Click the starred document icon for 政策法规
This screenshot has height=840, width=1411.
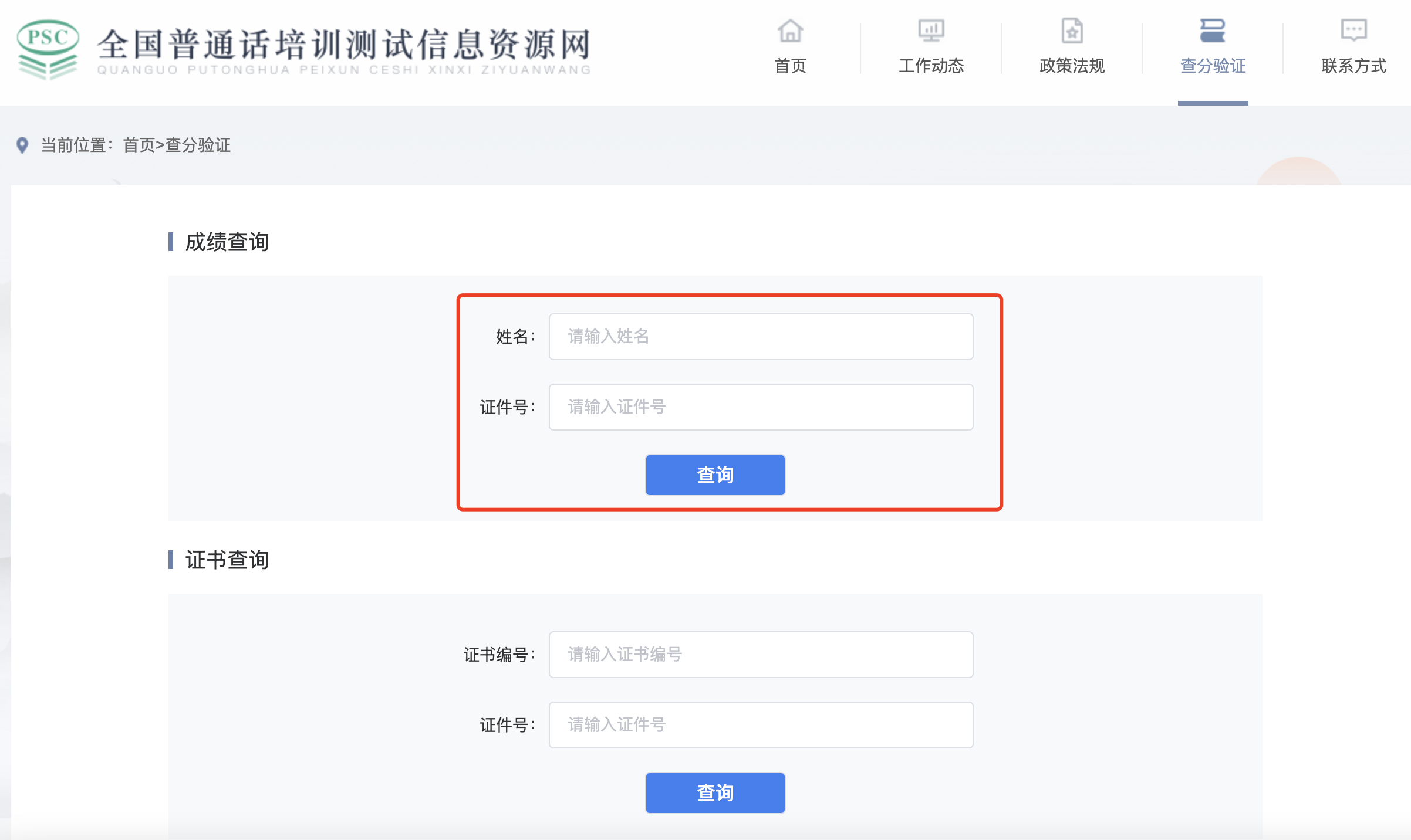(1072, 31)
